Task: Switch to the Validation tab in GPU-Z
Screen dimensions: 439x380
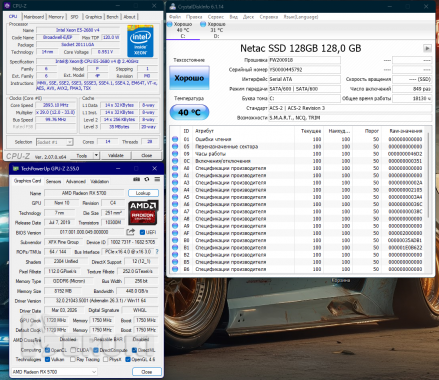Action: point(99,181)
